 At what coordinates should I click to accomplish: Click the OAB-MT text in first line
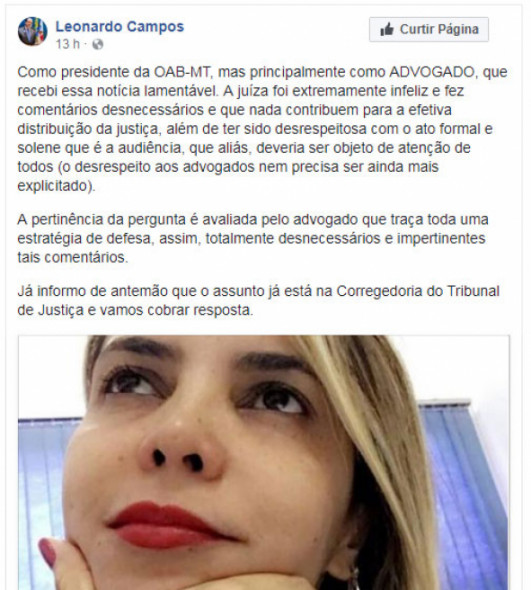coord(182,72)
